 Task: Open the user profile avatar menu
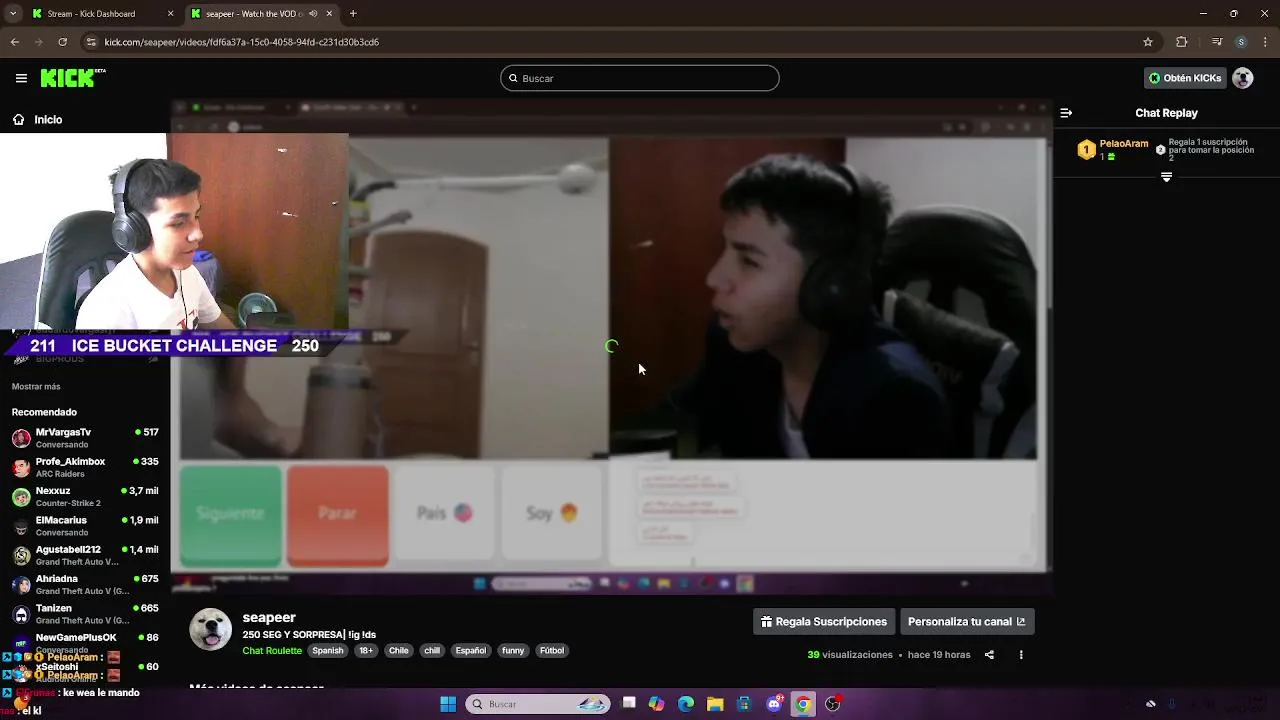[1243, 78]
